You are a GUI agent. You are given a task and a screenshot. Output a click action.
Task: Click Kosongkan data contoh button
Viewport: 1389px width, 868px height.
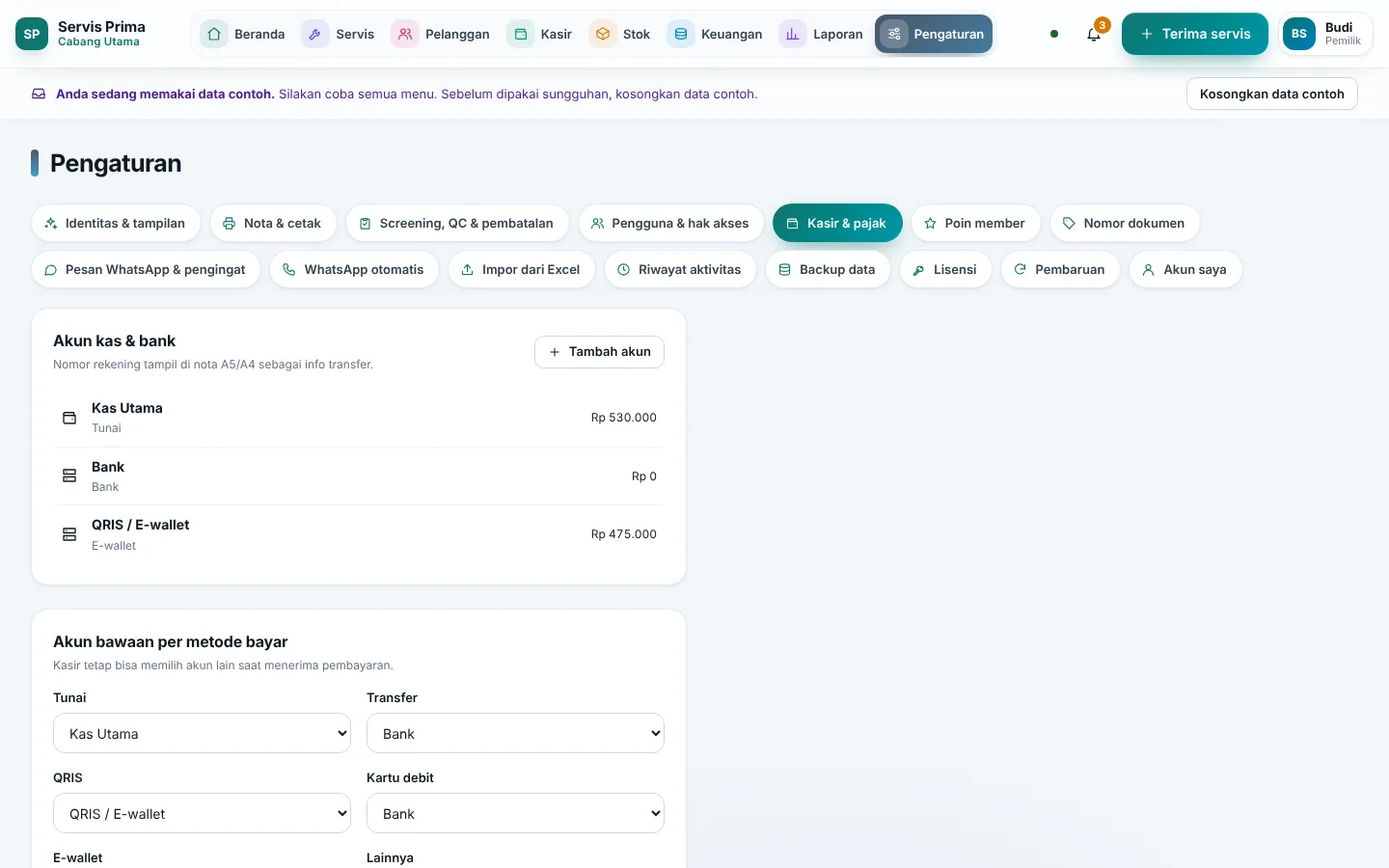click(1271, 94)
